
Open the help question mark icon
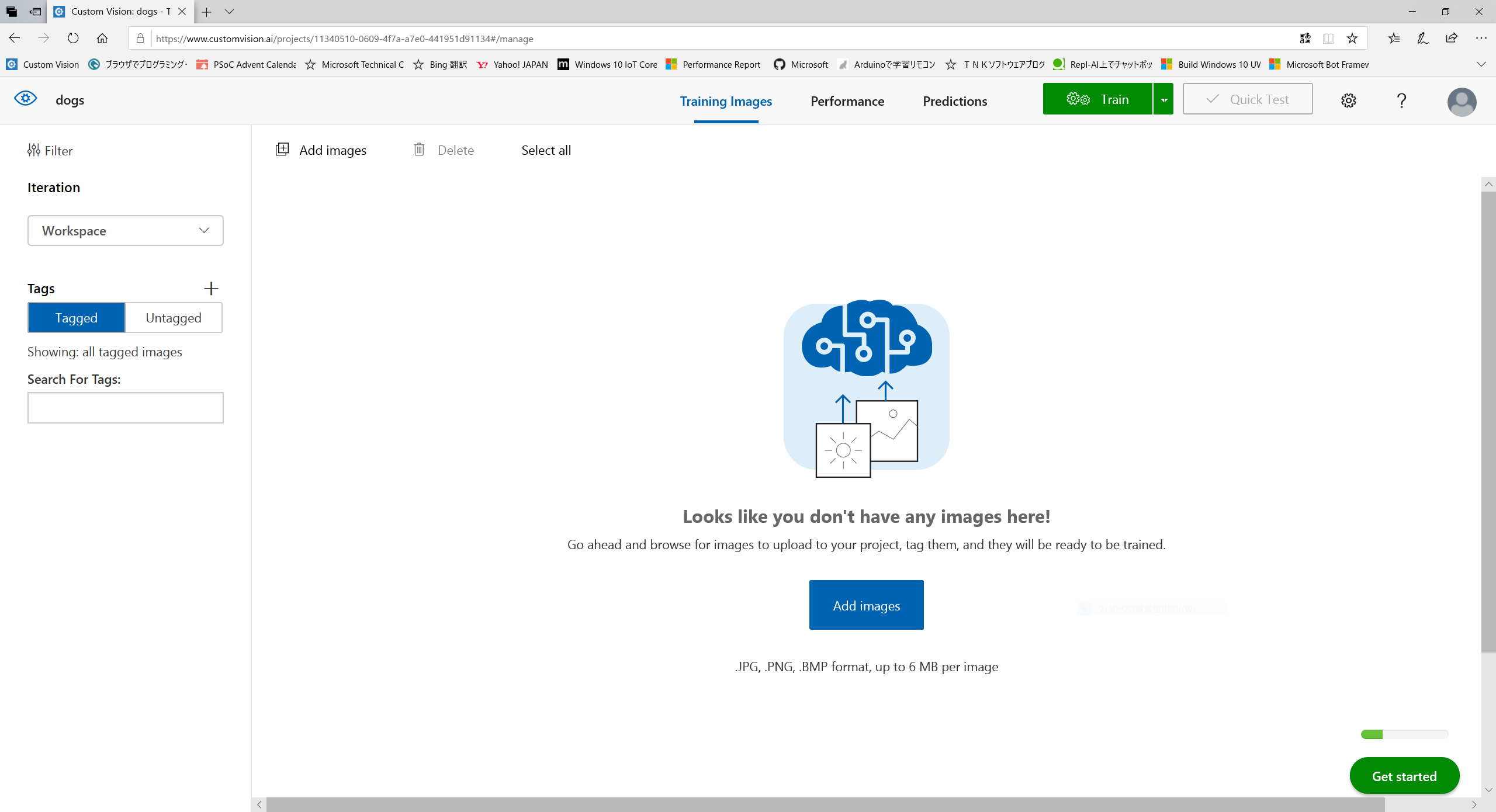pyautogui.click(x=1401, y=100)
